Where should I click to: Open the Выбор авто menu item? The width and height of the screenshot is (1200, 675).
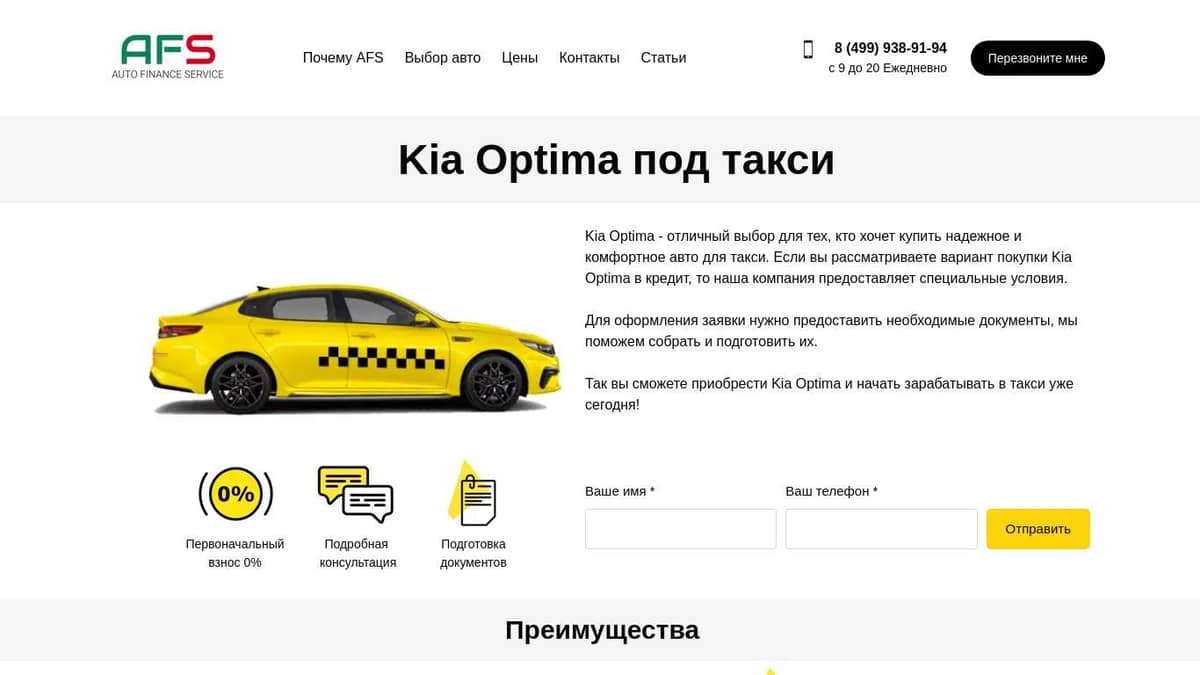442,58
